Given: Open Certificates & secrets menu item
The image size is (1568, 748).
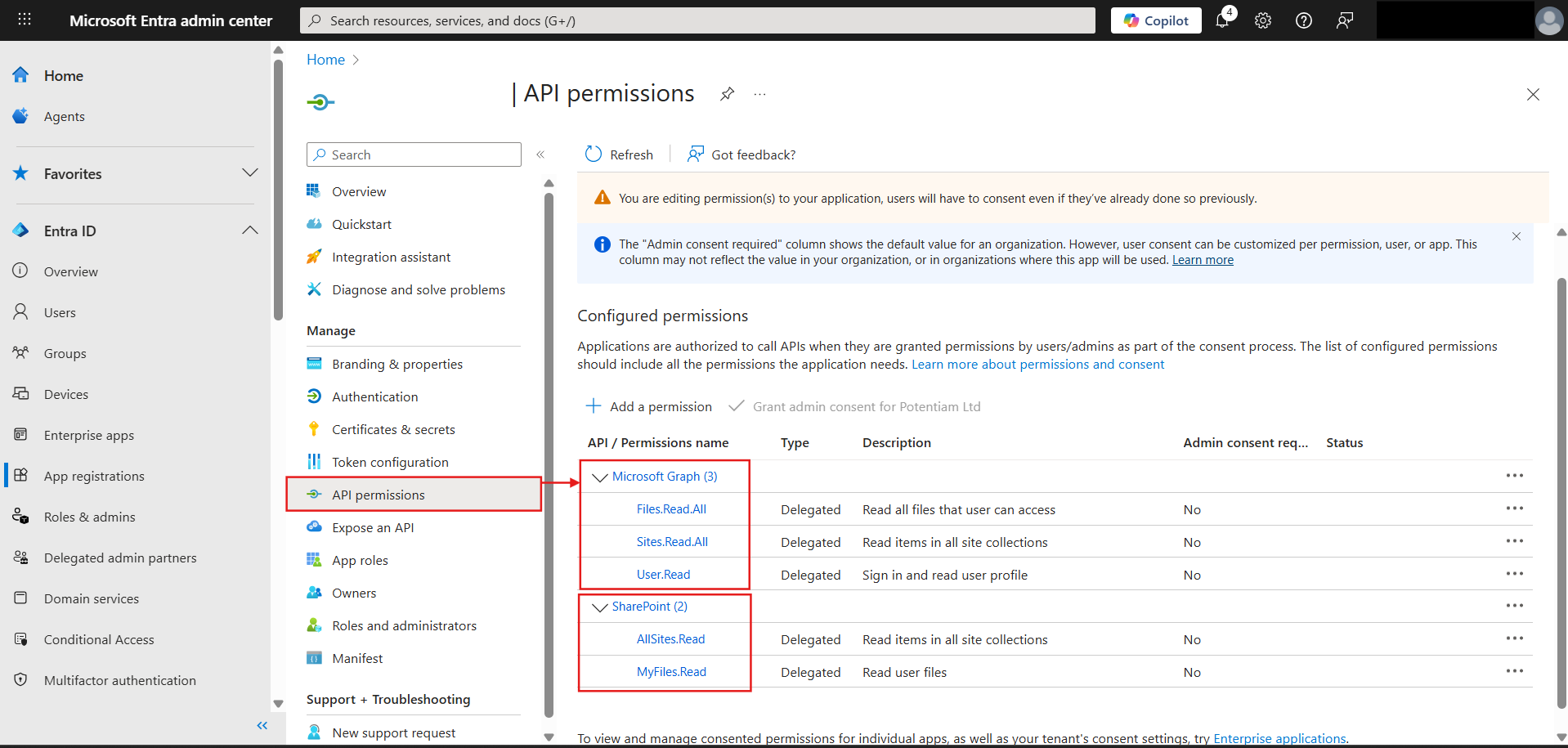Looking at the screenshot, I should pos(393,429).
